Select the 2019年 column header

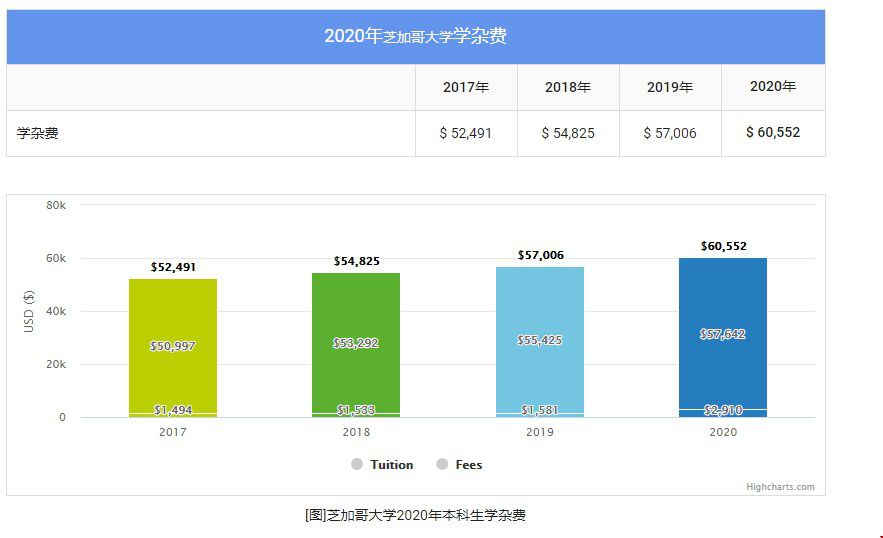click(670, 87)
